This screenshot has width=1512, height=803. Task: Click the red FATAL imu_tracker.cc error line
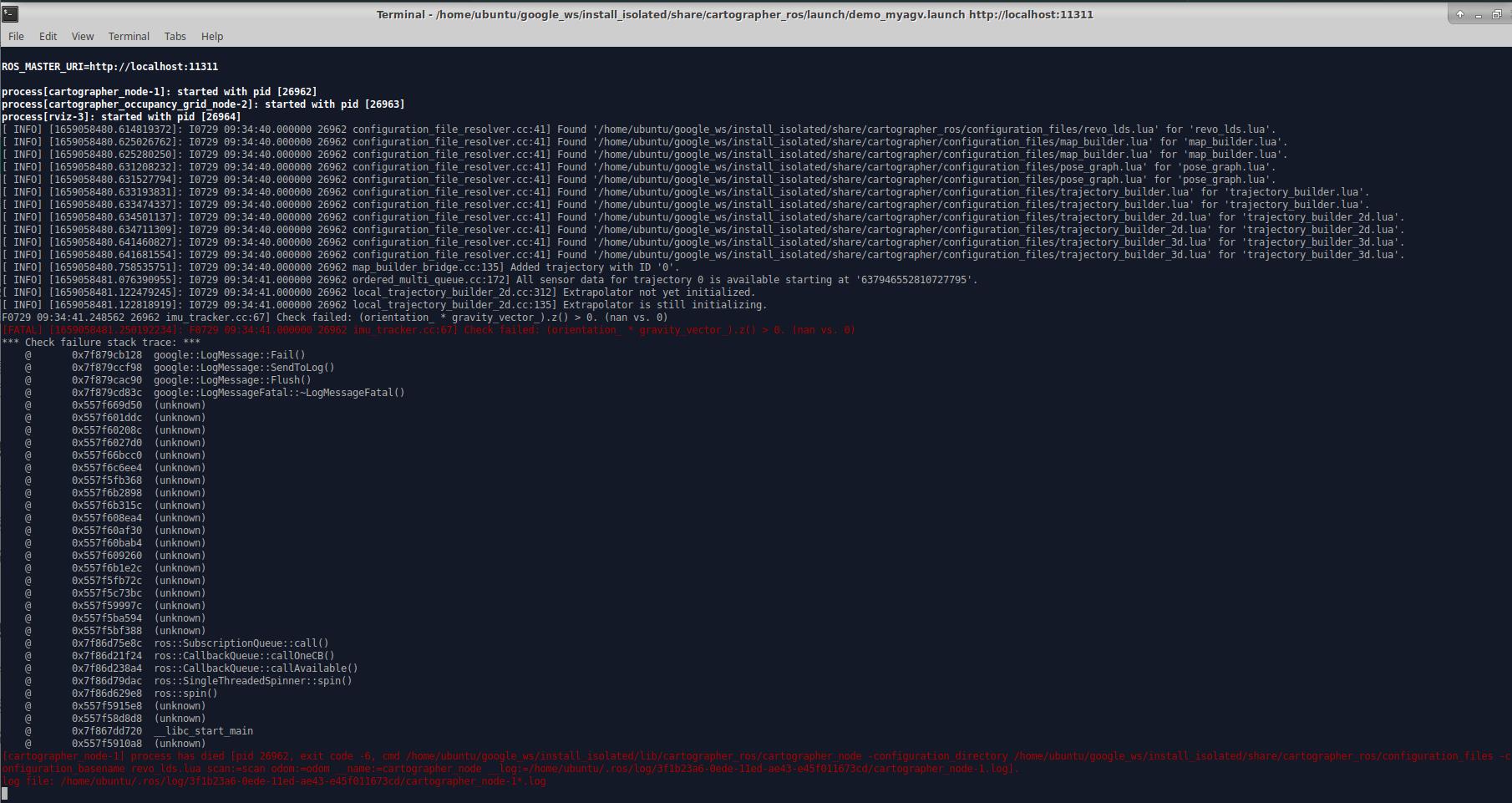[x=429, y=330]
